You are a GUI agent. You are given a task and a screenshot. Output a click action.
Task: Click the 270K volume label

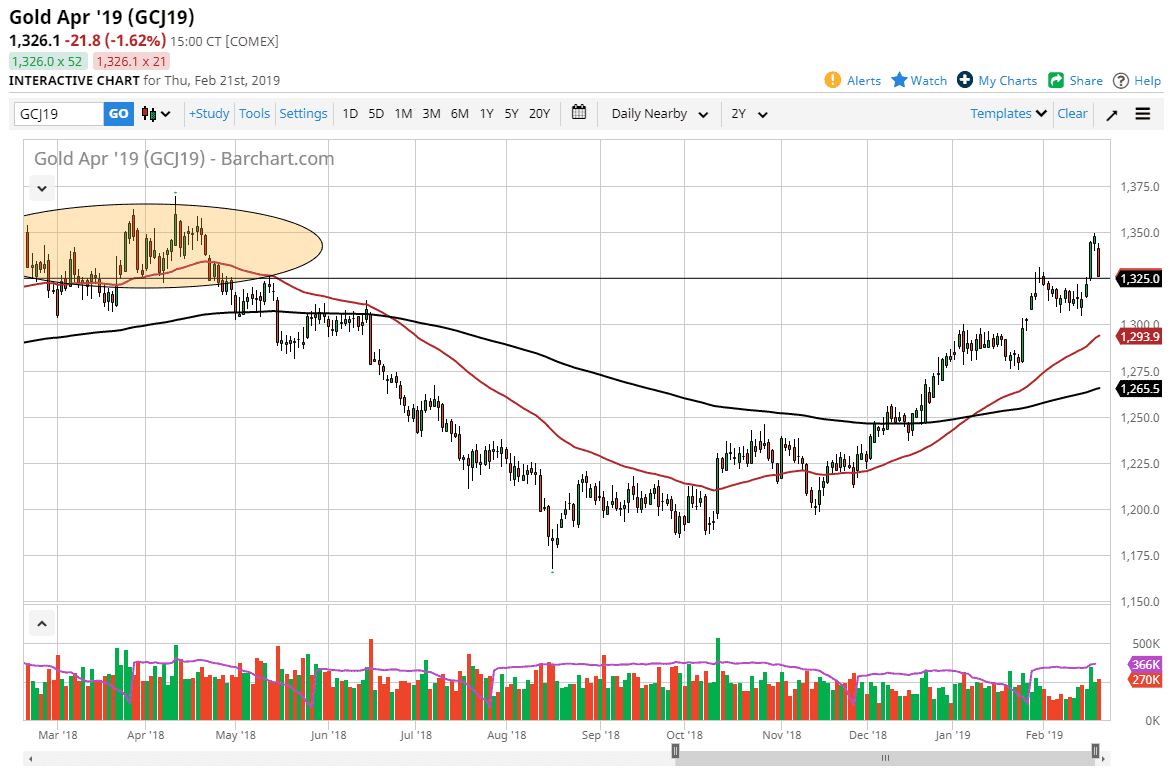tap(1144, 679)
